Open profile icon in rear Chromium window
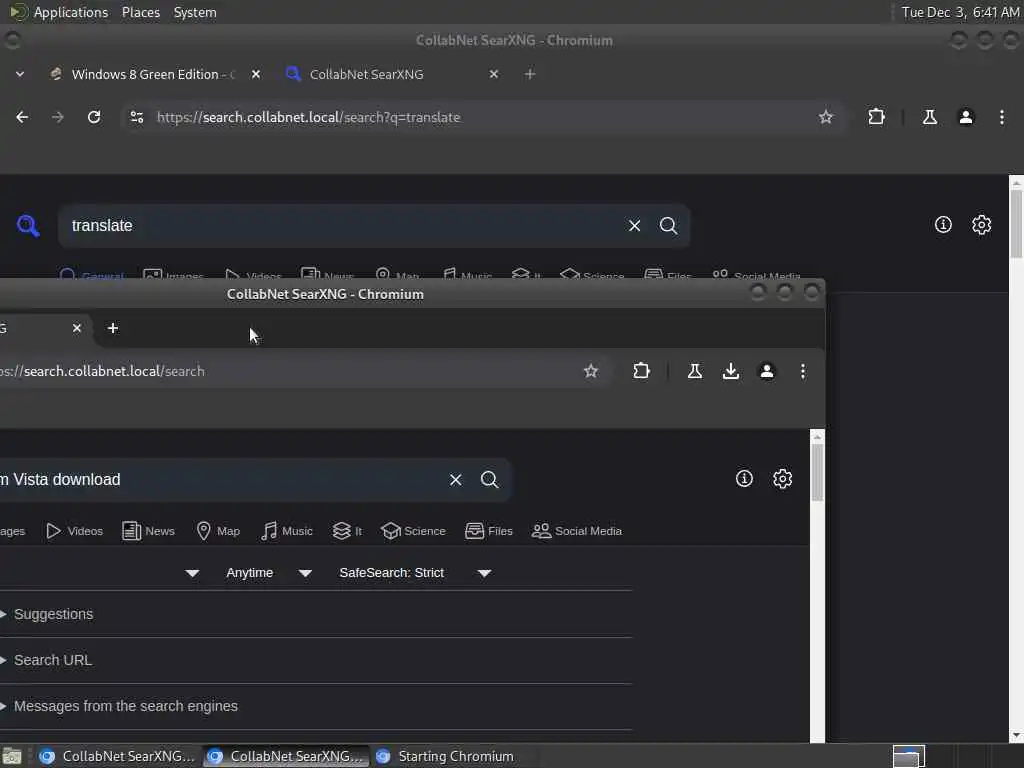This screenshot has width=1024, height=768. [x=966, y=117]
